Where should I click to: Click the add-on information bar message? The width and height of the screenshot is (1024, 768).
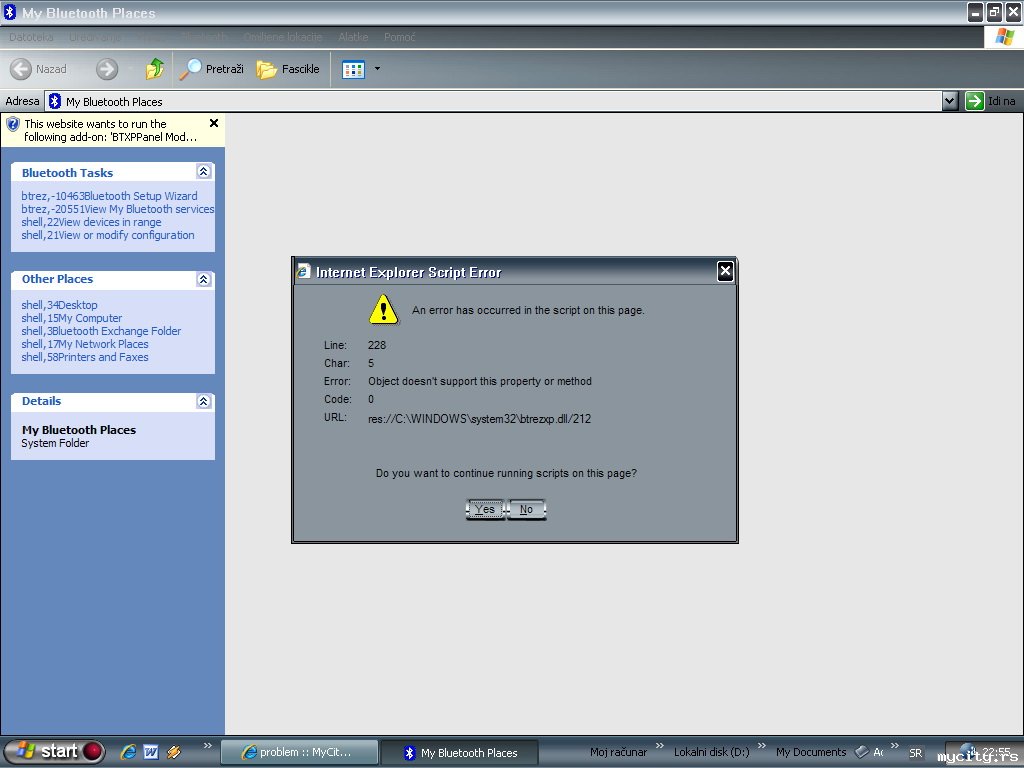coord(110,130)
